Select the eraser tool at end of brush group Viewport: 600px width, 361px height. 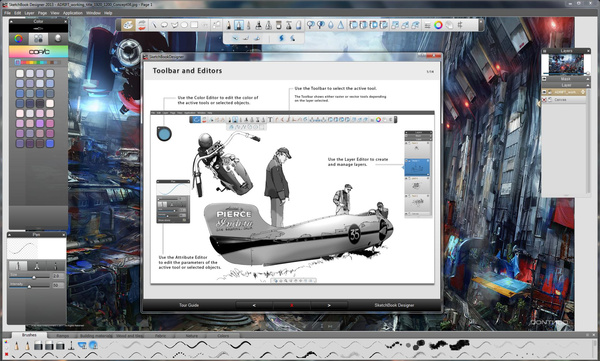coord(298,25)
